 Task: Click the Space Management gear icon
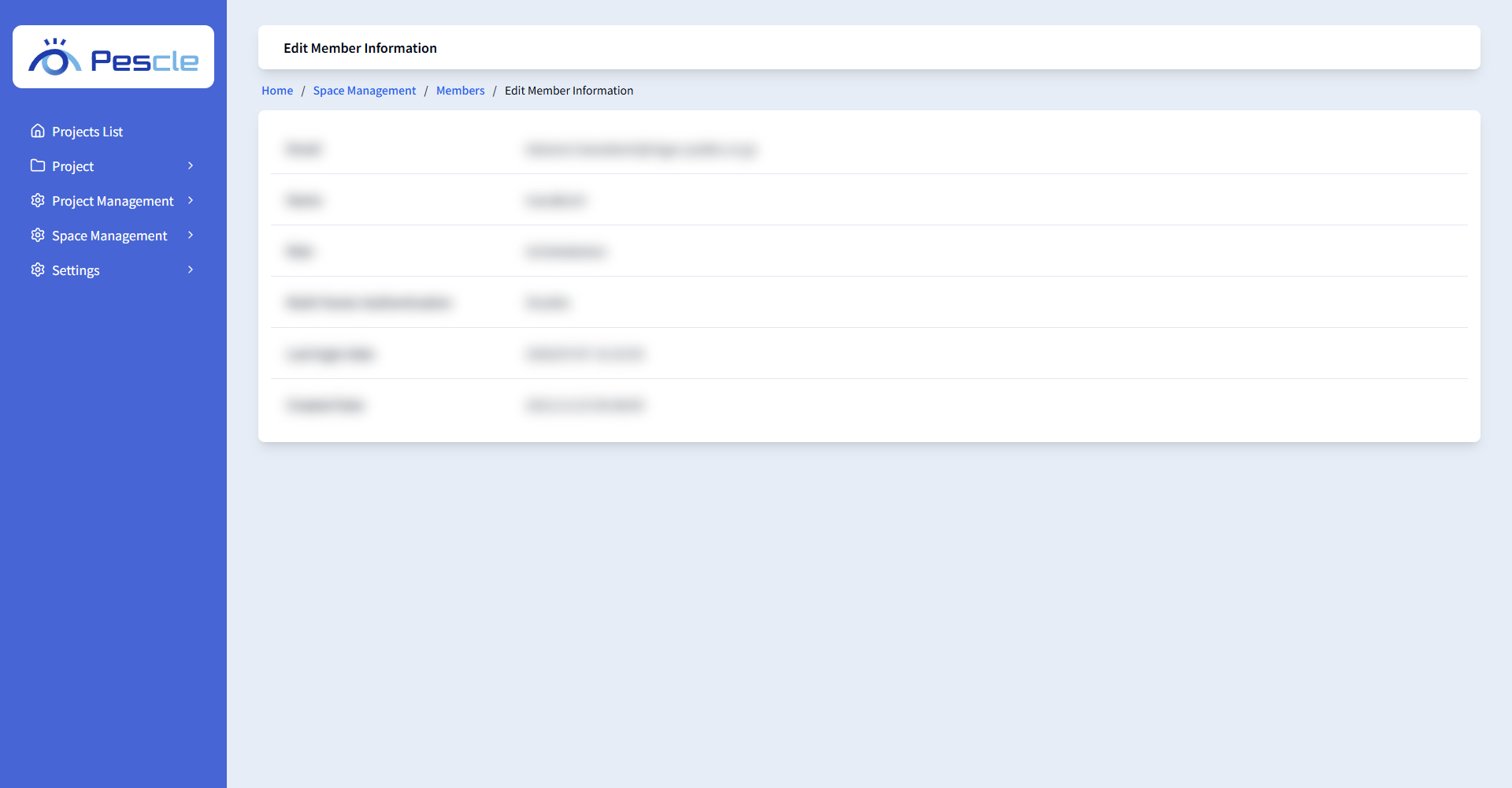38,235
